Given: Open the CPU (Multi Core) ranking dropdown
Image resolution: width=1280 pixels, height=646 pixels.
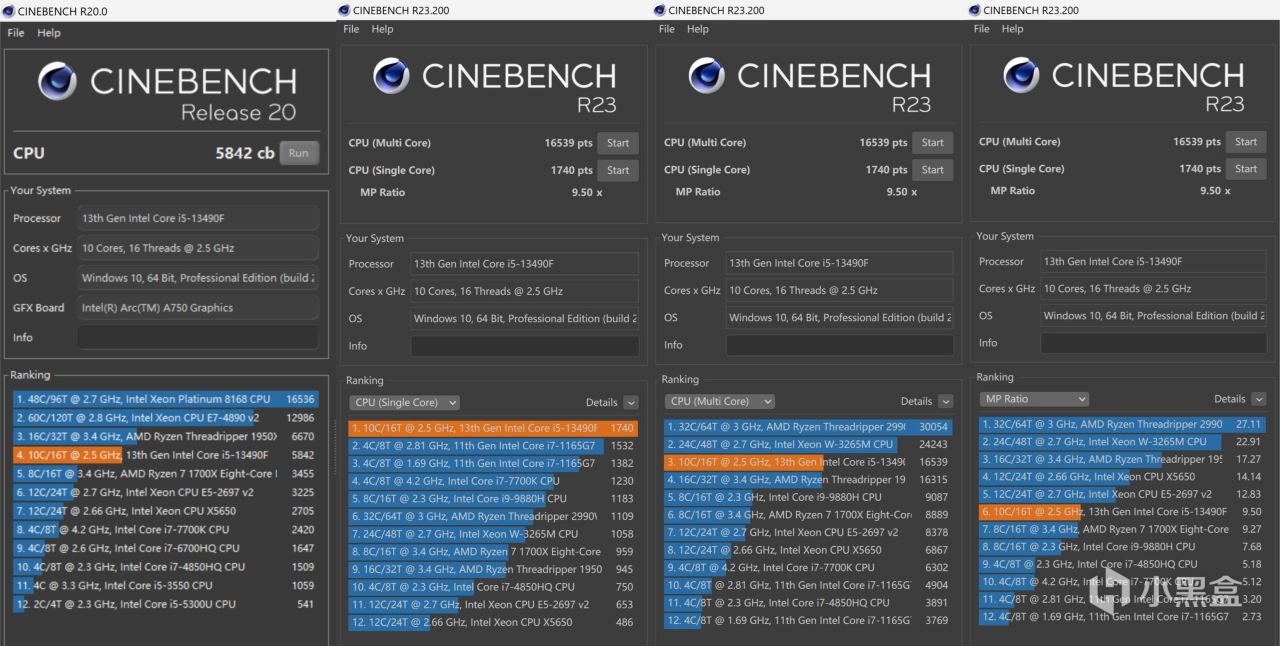Looking at the screenshot, I should tap(719, 401).
